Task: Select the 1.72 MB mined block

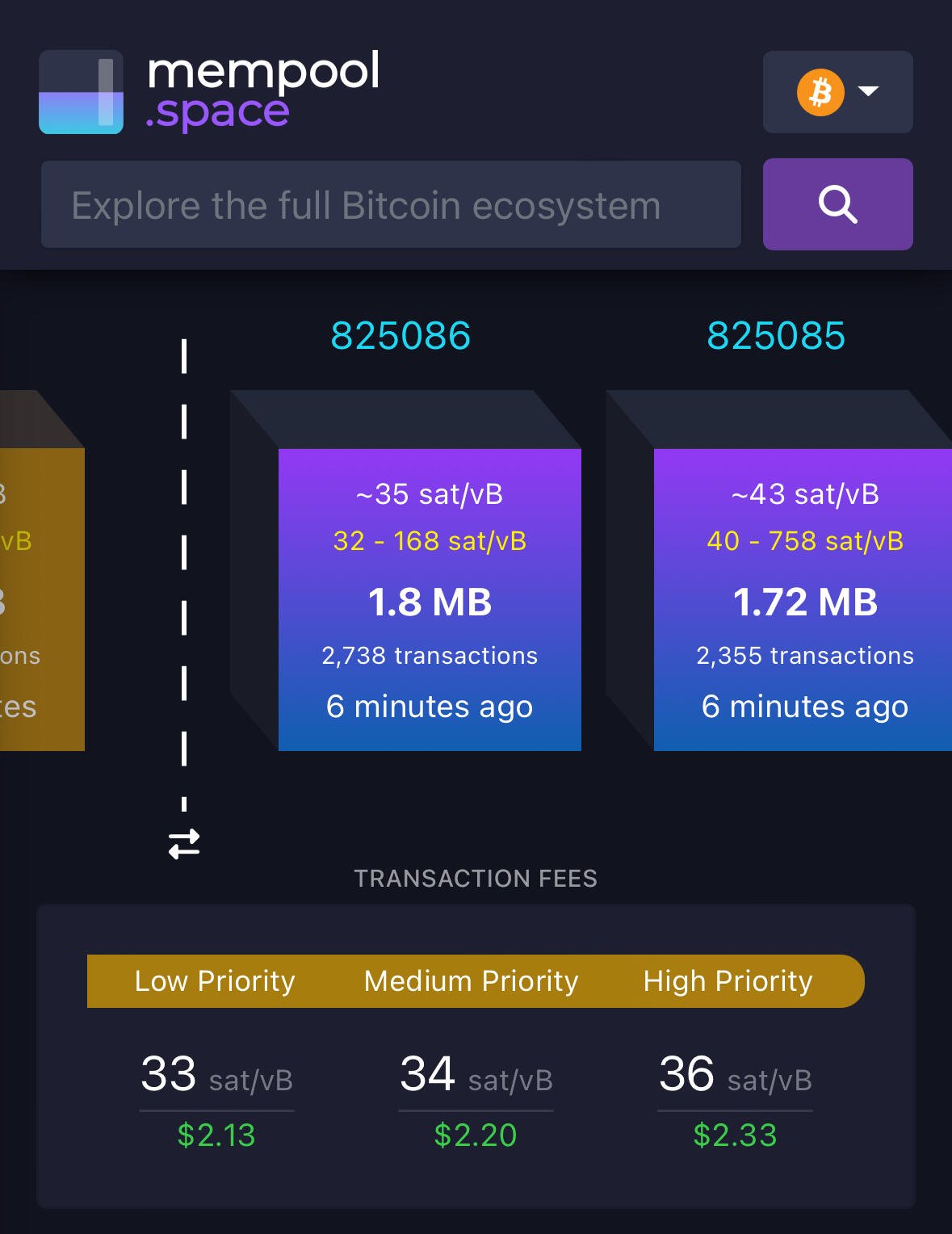Action: (x=803, y=600)
